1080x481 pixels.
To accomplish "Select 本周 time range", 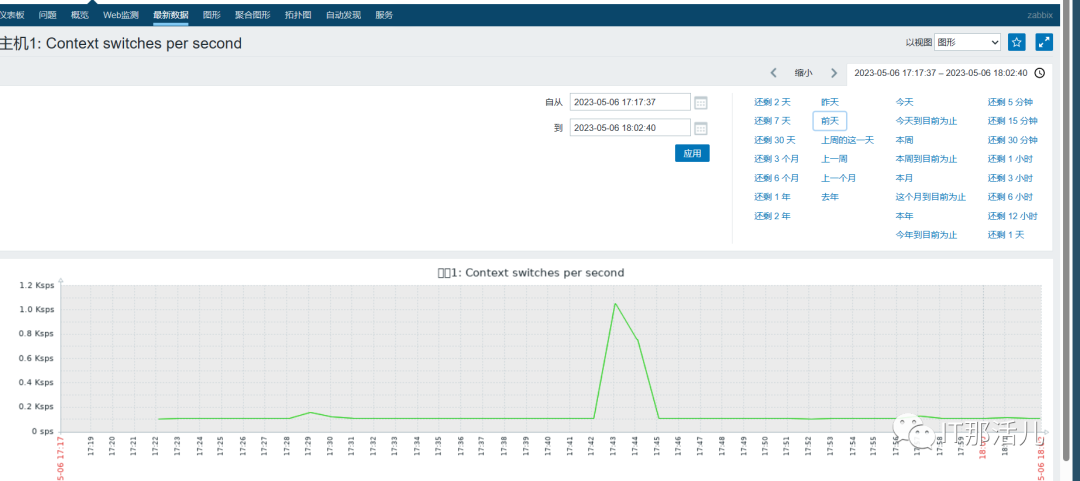I will (x=904, y=140).
